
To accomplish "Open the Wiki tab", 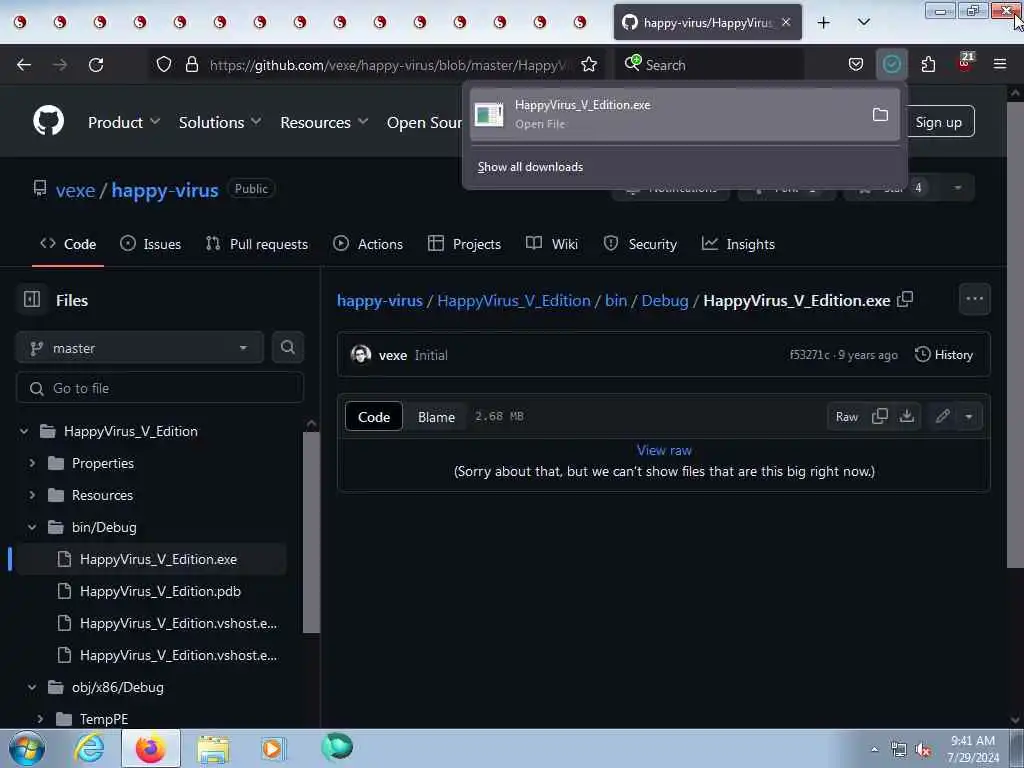I will 552,244.
